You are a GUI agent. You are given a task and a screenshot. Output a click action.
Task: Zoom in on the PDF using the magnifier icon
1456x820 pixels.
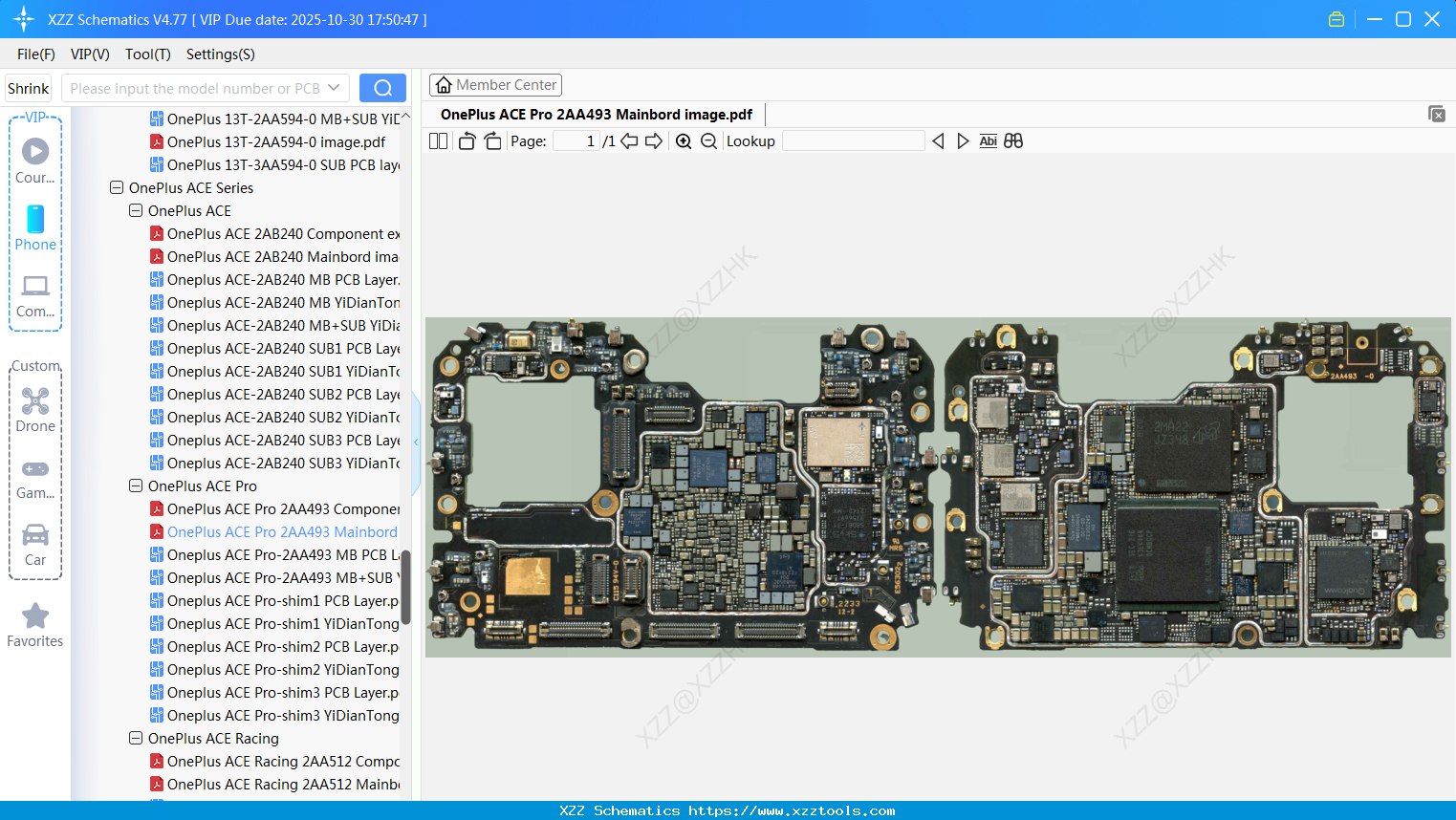click(684, 140)
